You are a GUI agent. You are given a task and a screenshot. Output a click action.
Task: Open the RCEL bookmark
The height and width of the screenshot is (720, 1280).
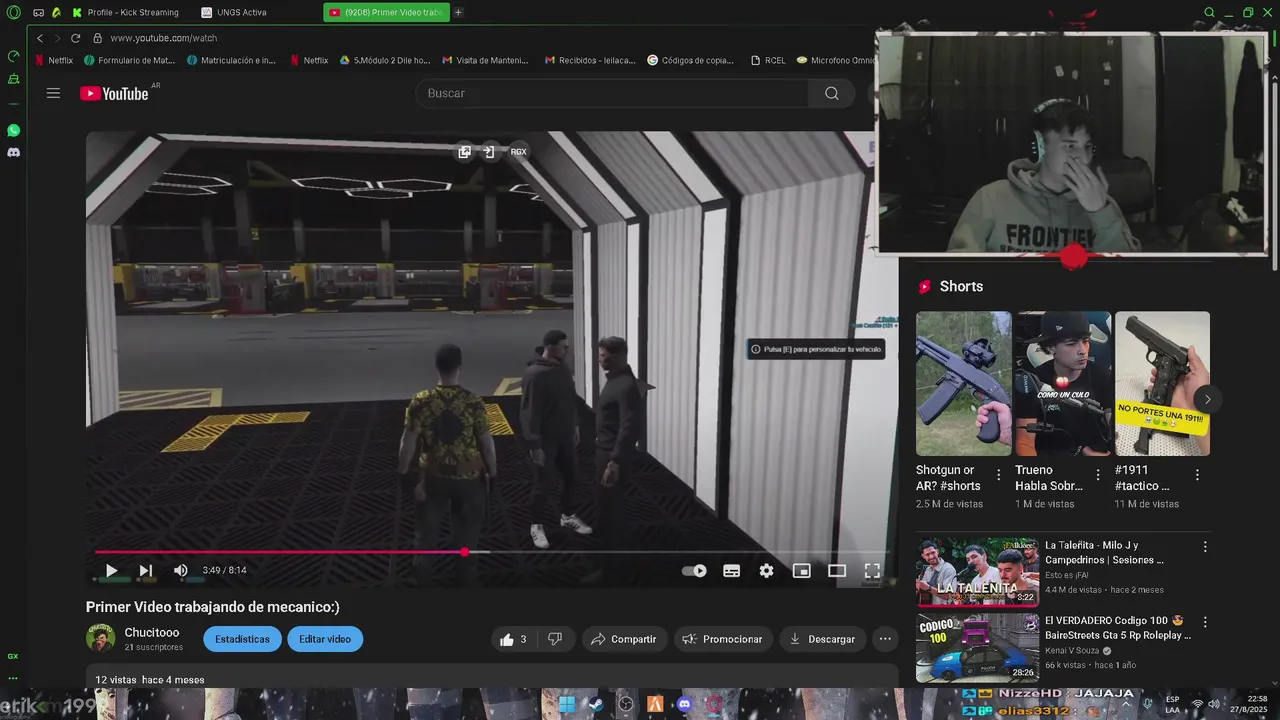click(x=768, y=60)
